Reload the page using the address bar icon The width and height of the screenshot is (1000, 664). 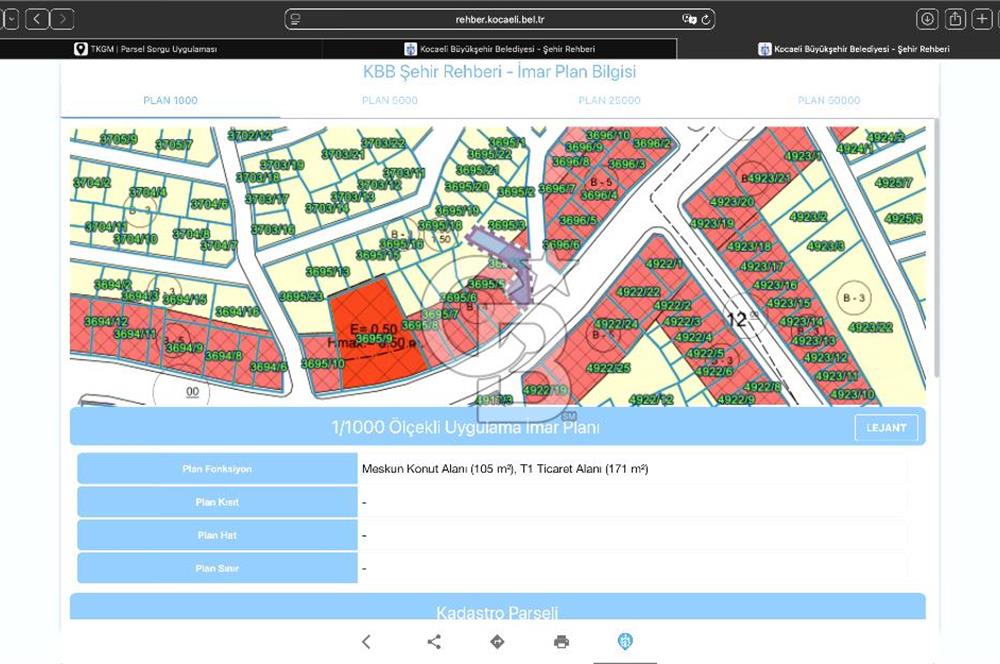707,18
